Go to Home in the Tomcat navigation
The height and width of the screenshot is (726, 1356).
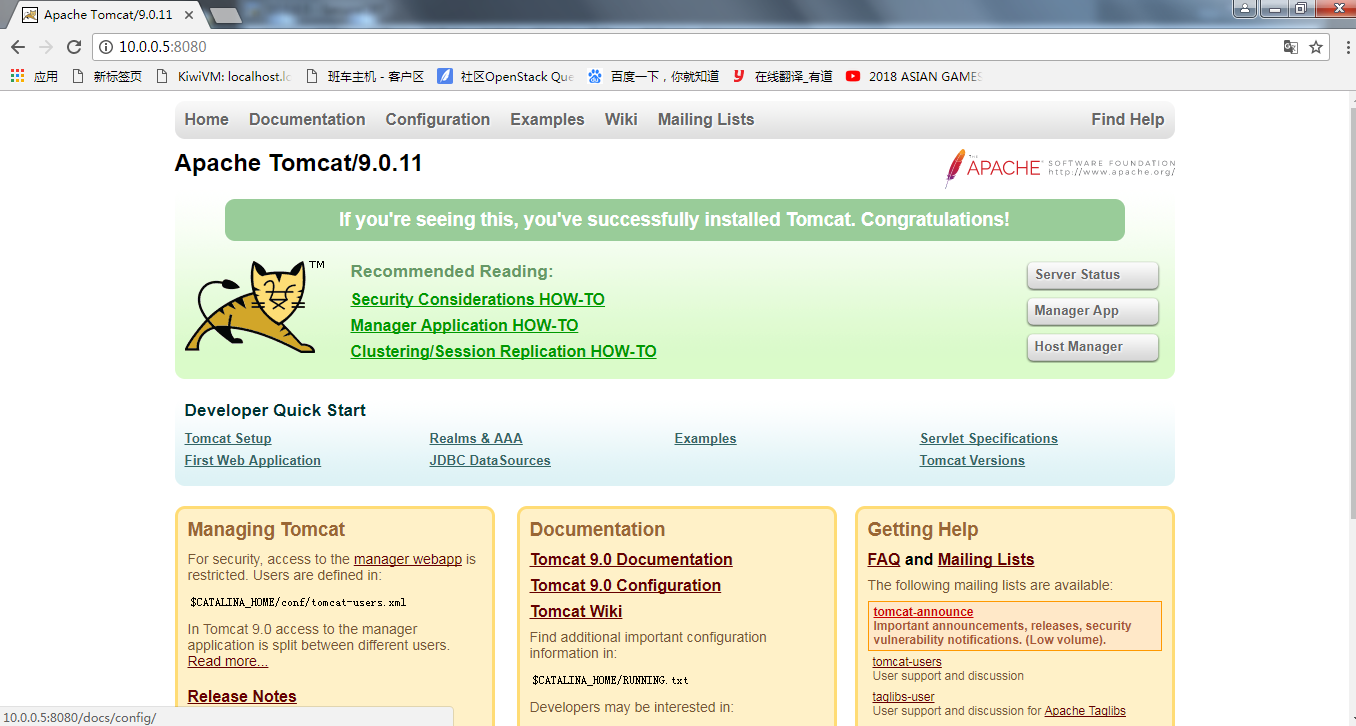coord(207,119)
